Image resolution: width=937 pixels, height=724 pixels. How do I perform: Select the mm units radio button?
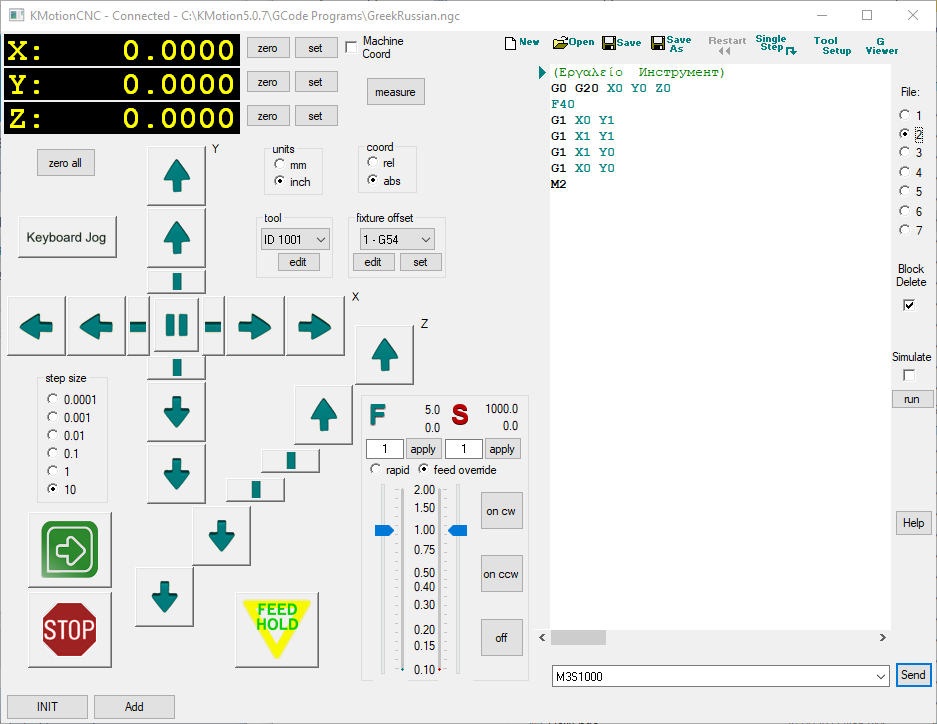pos(281,165)
